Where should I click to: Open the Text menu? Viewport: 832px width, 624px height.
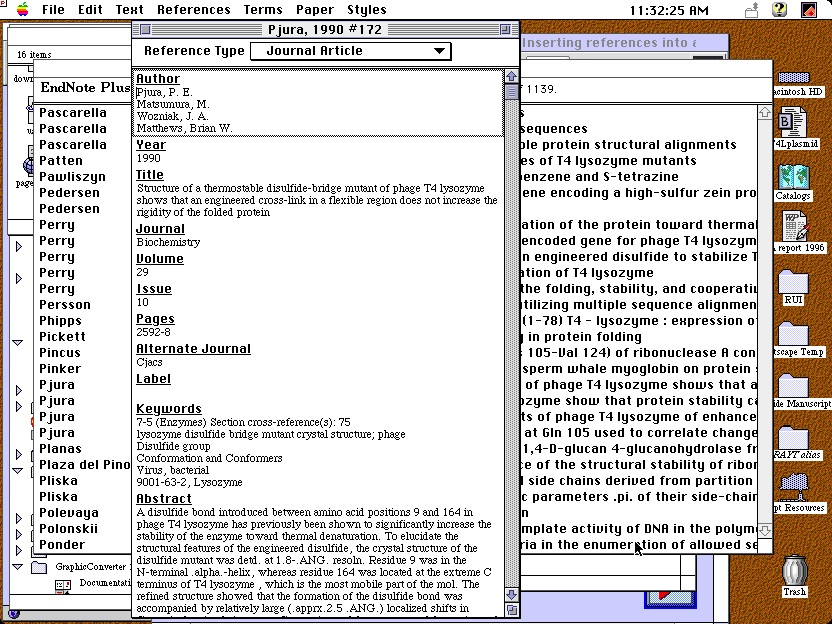129,10
